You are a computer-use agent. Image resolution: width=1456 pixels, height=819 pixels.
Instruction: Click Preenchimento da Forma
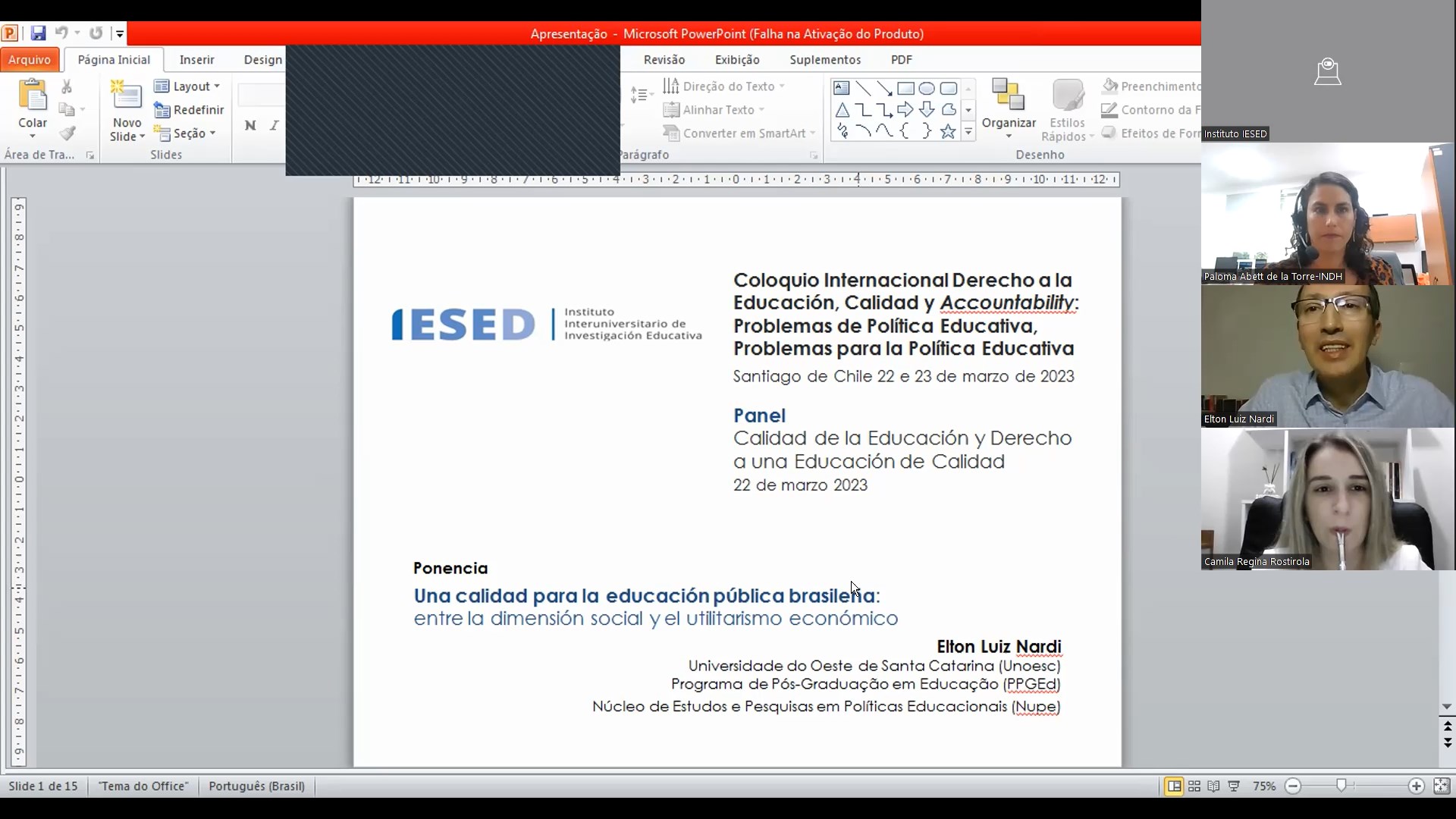coord(1151,86)
